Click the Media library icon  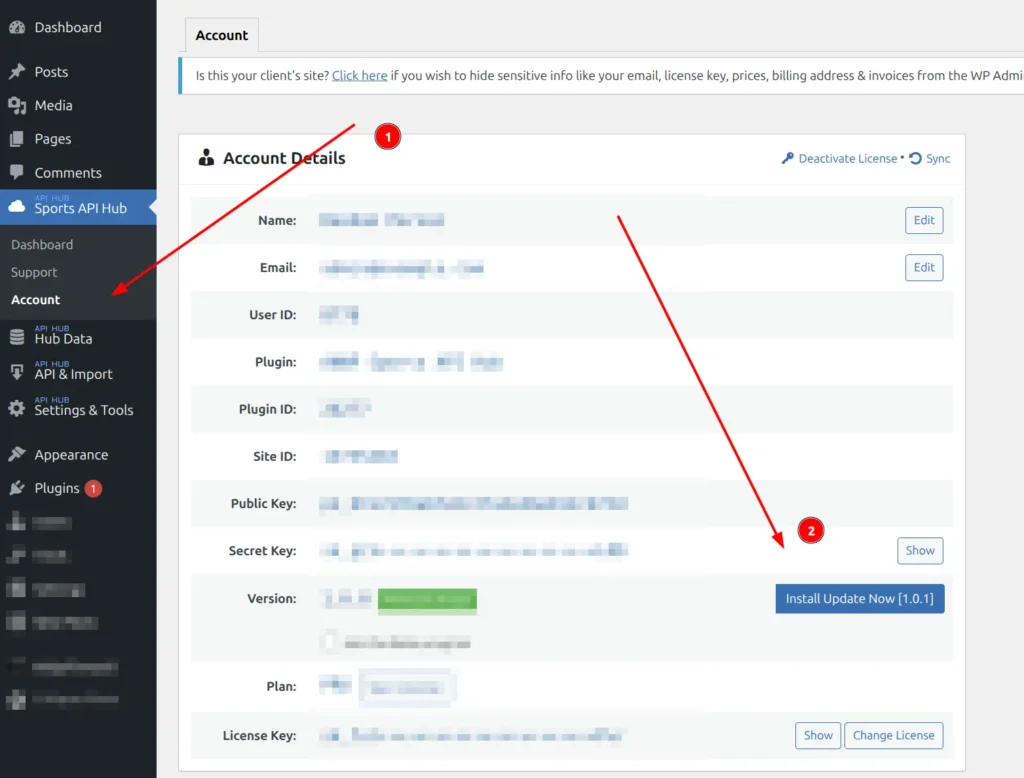point(17,105)
